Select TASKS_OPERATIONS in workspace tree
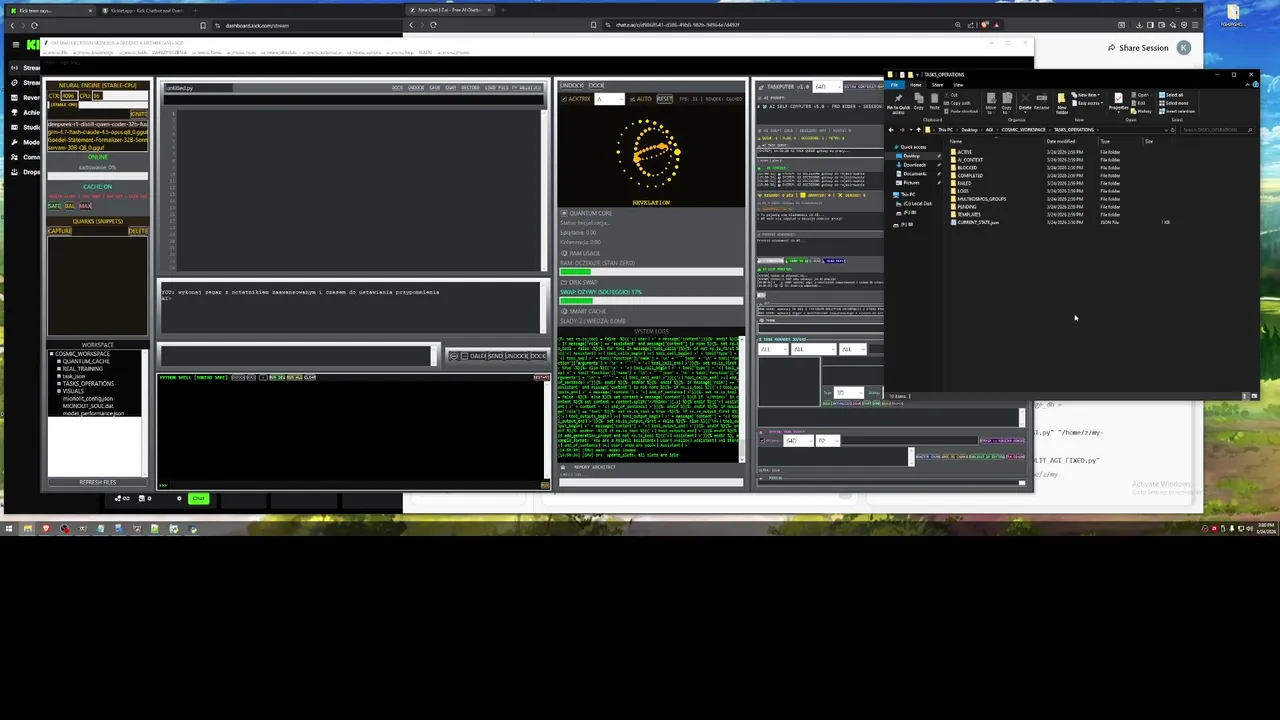 (x=88, y=384)
